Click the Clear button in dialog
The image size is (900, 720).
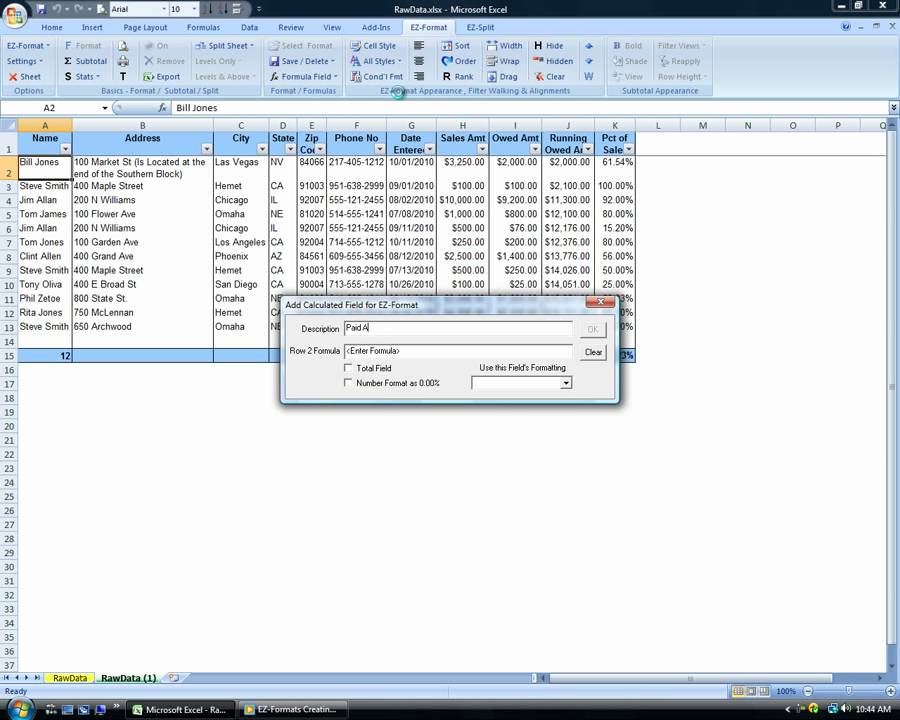593,352
